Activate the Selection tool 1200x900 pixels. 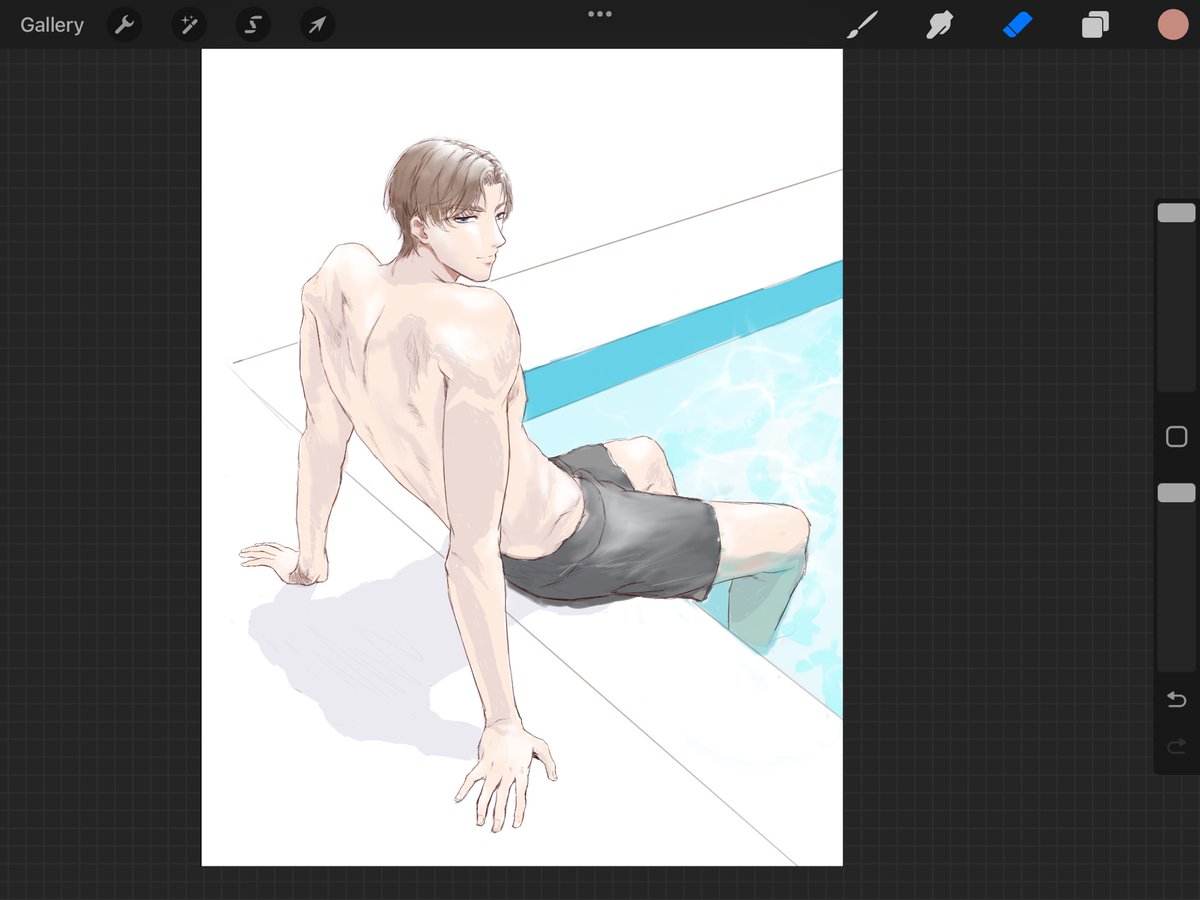click(x=253, y=25)
